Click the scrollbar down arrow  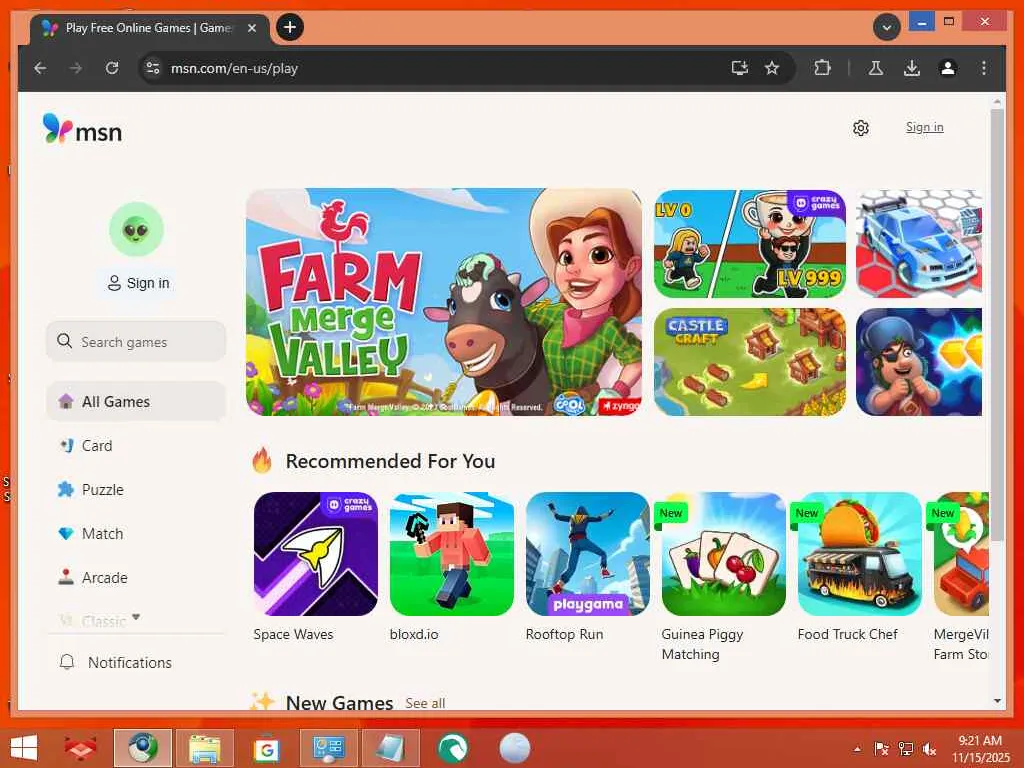point(997,701)
